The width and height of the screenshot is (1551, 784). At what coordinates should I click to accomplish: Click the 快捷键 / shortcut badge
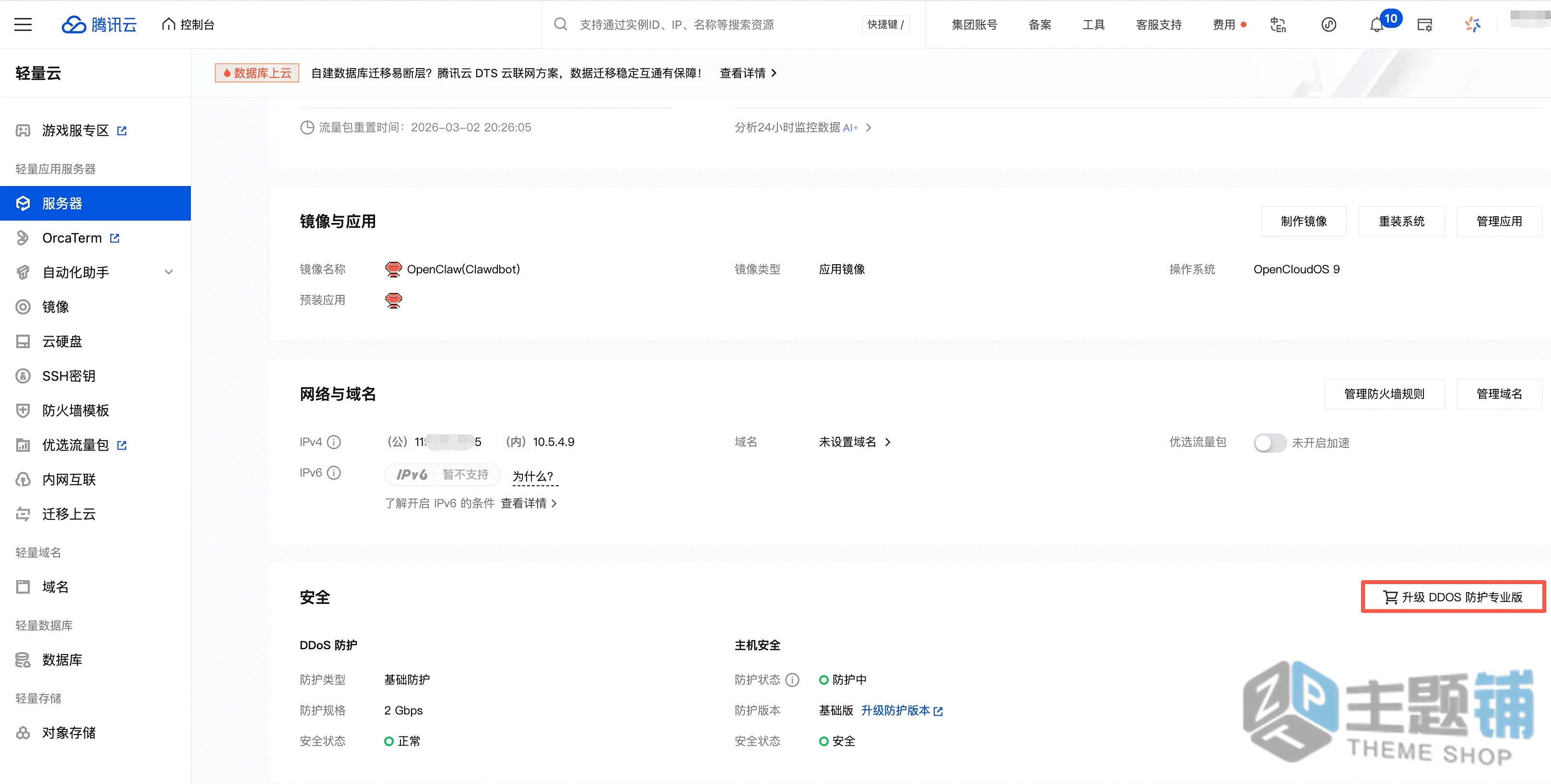(x=885, y=24)
